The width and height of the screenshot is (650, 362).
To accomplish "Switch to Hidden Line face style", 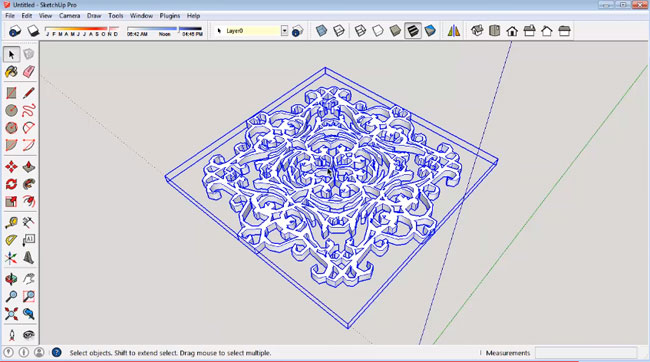I will [x=378, y=31].
